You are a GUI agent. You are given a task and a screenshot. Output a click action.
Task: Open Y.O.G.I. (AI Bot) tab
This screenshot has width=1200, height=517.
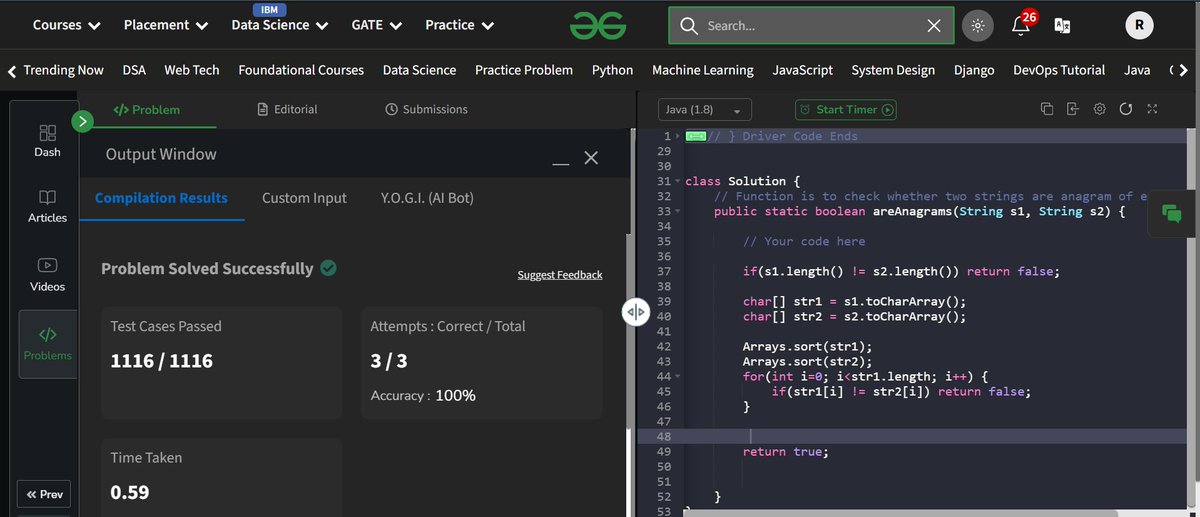(427, 198)
